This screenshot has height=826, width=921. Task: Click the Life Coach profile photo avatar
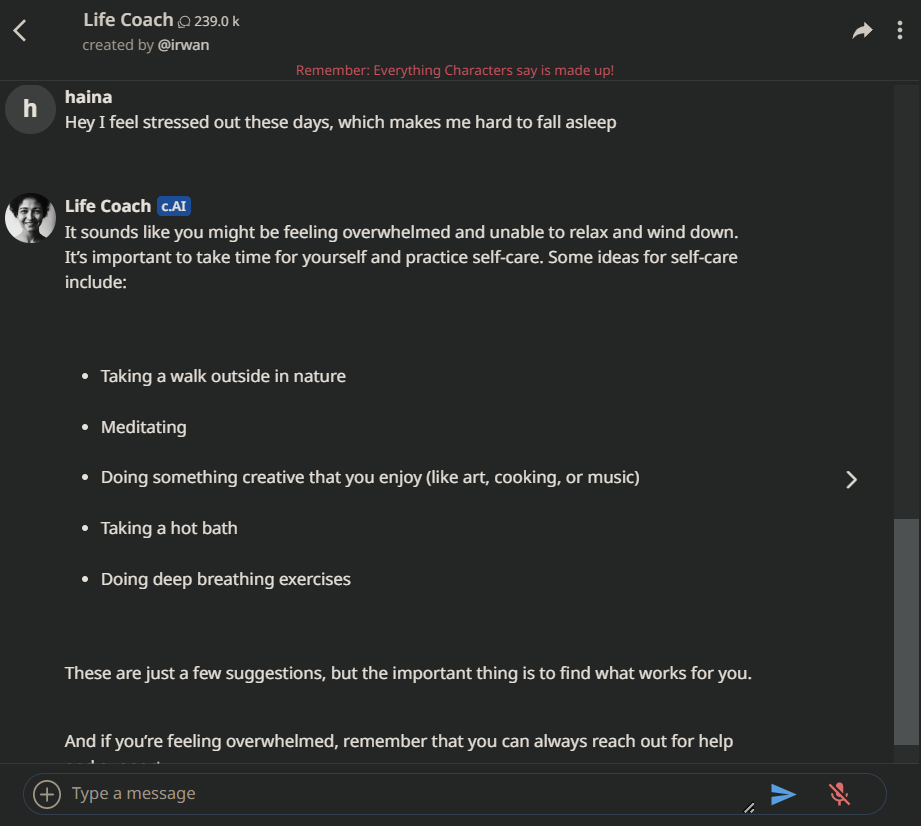pyautogui.click(x=30, y=218)
